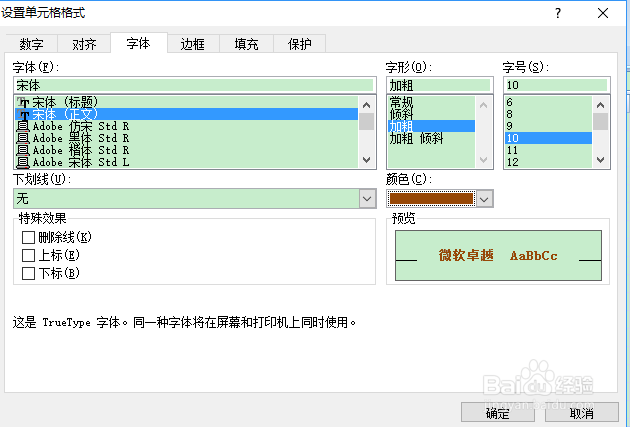Click the 字号 size input field
This screenshot has height=427, width=630.
pos(556,85)
